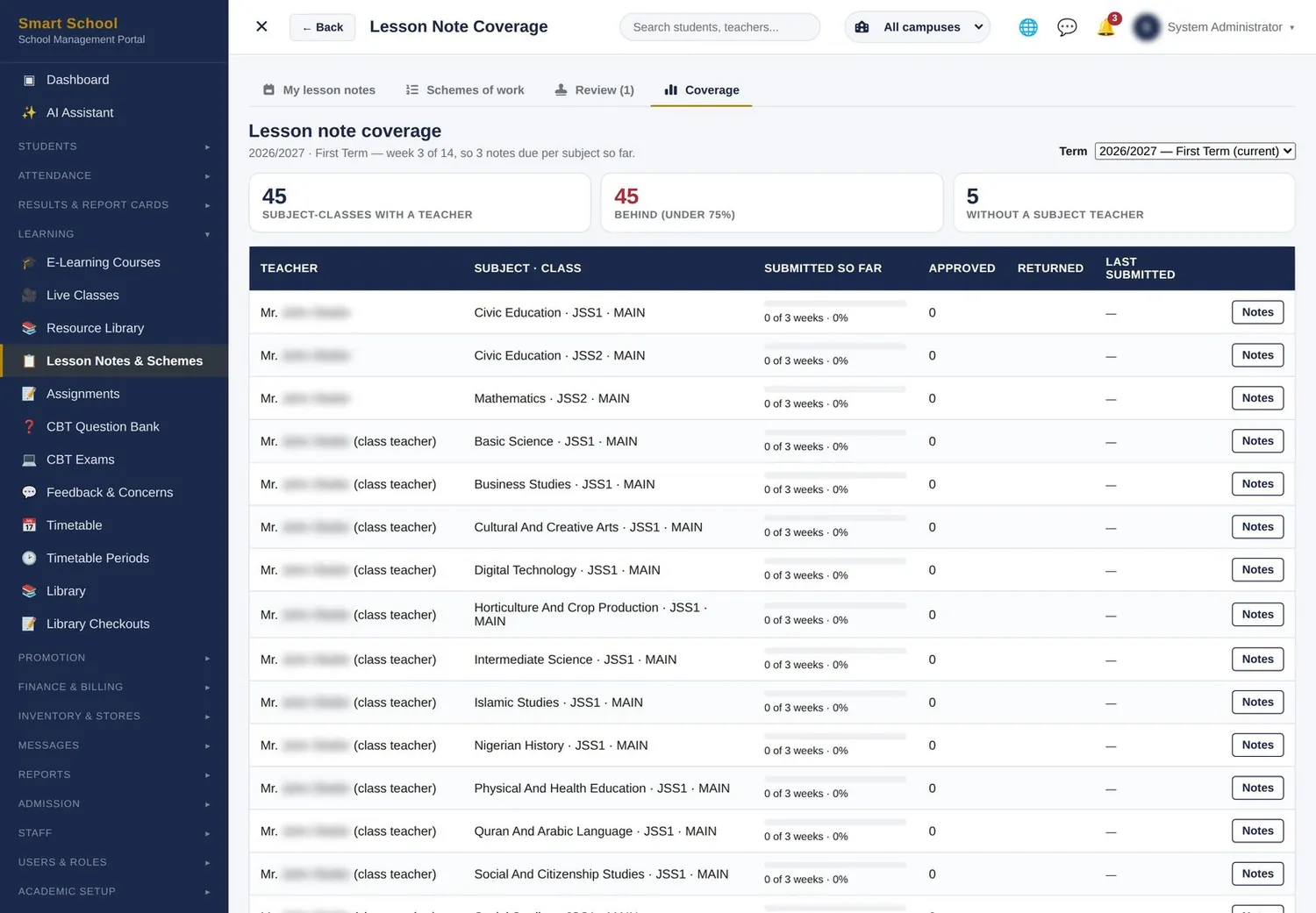Expand Finance & Billing section

pos(114,687)
